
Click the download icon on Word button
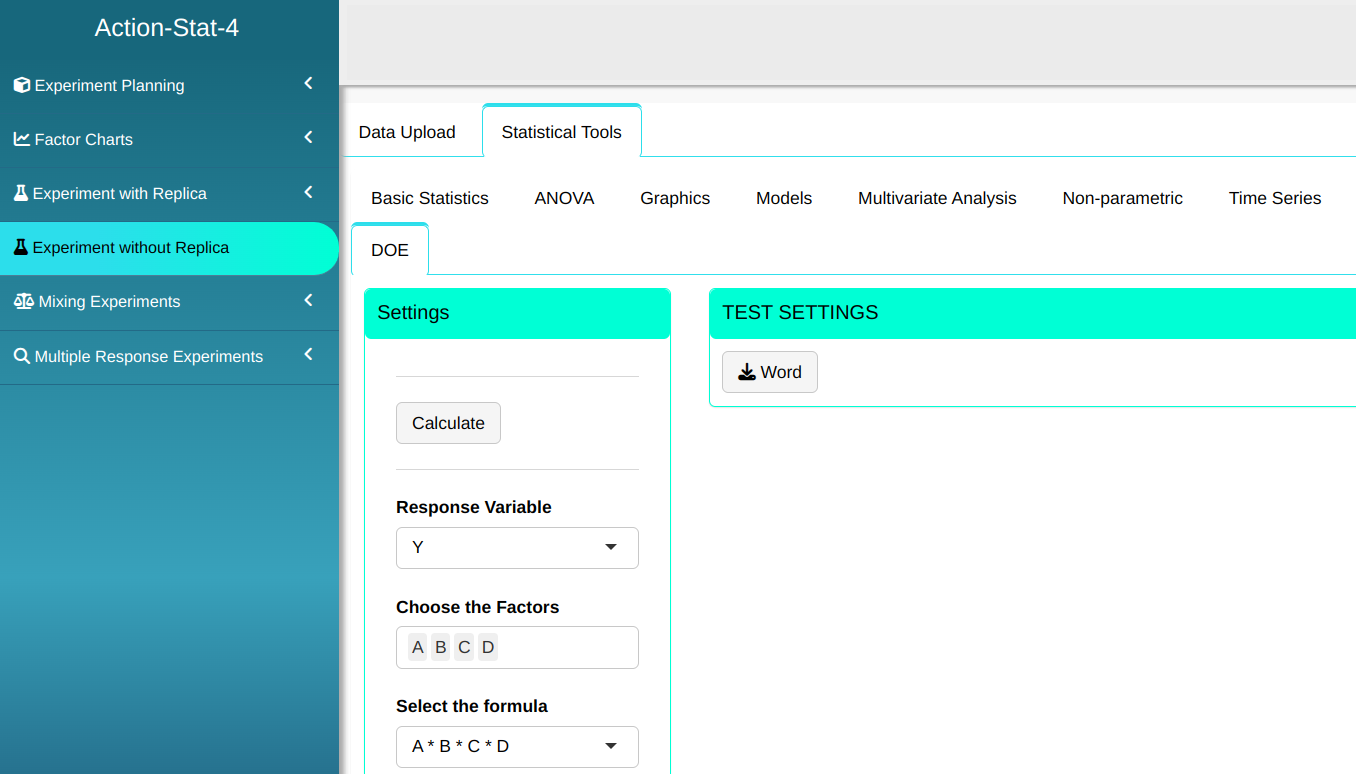tap(747, 372)
